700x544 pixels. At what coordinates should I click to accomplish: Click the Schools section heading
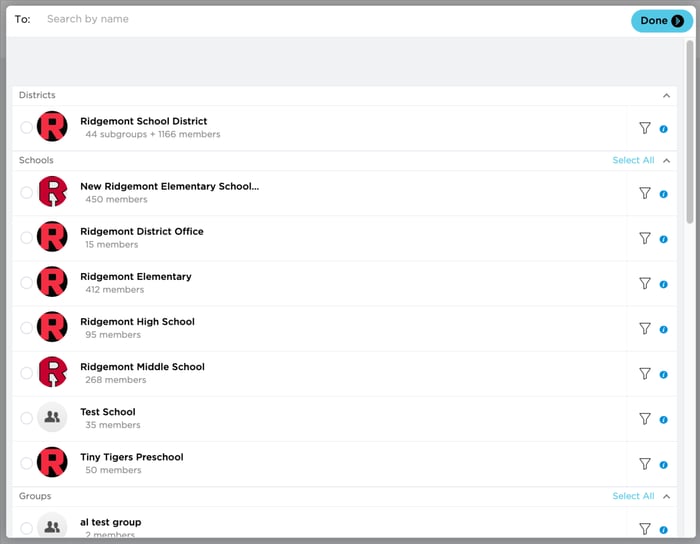coord(36,160)
